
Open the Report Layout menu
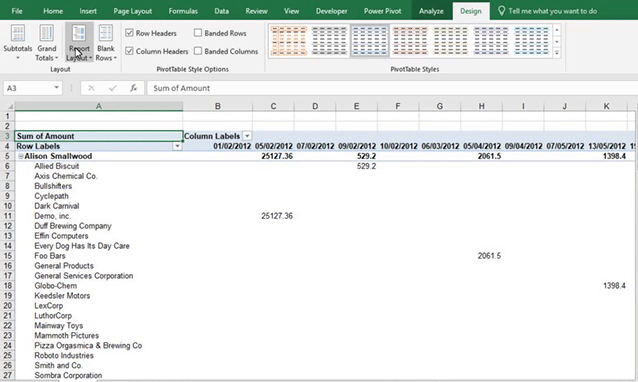79,43
